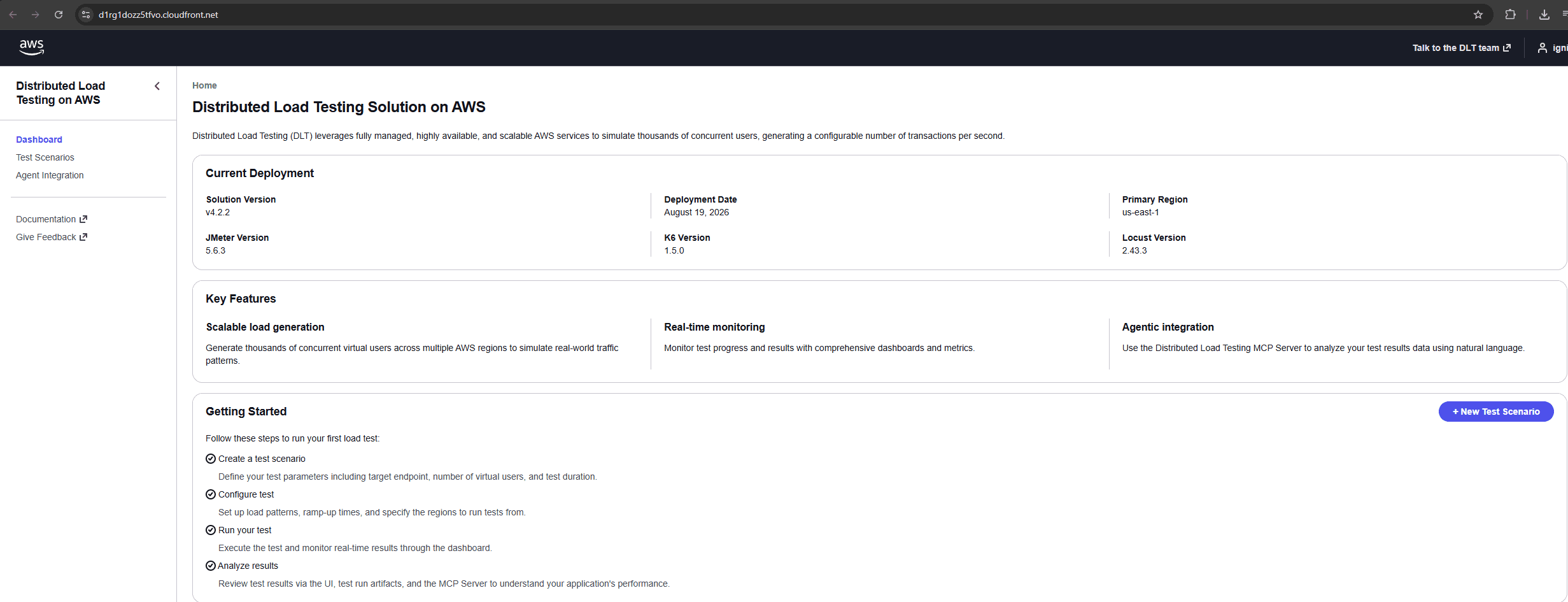The image size is (1568, 602).
Task: Click checkmark icon beside Analyze results
Action: click(x=211, y=566)
